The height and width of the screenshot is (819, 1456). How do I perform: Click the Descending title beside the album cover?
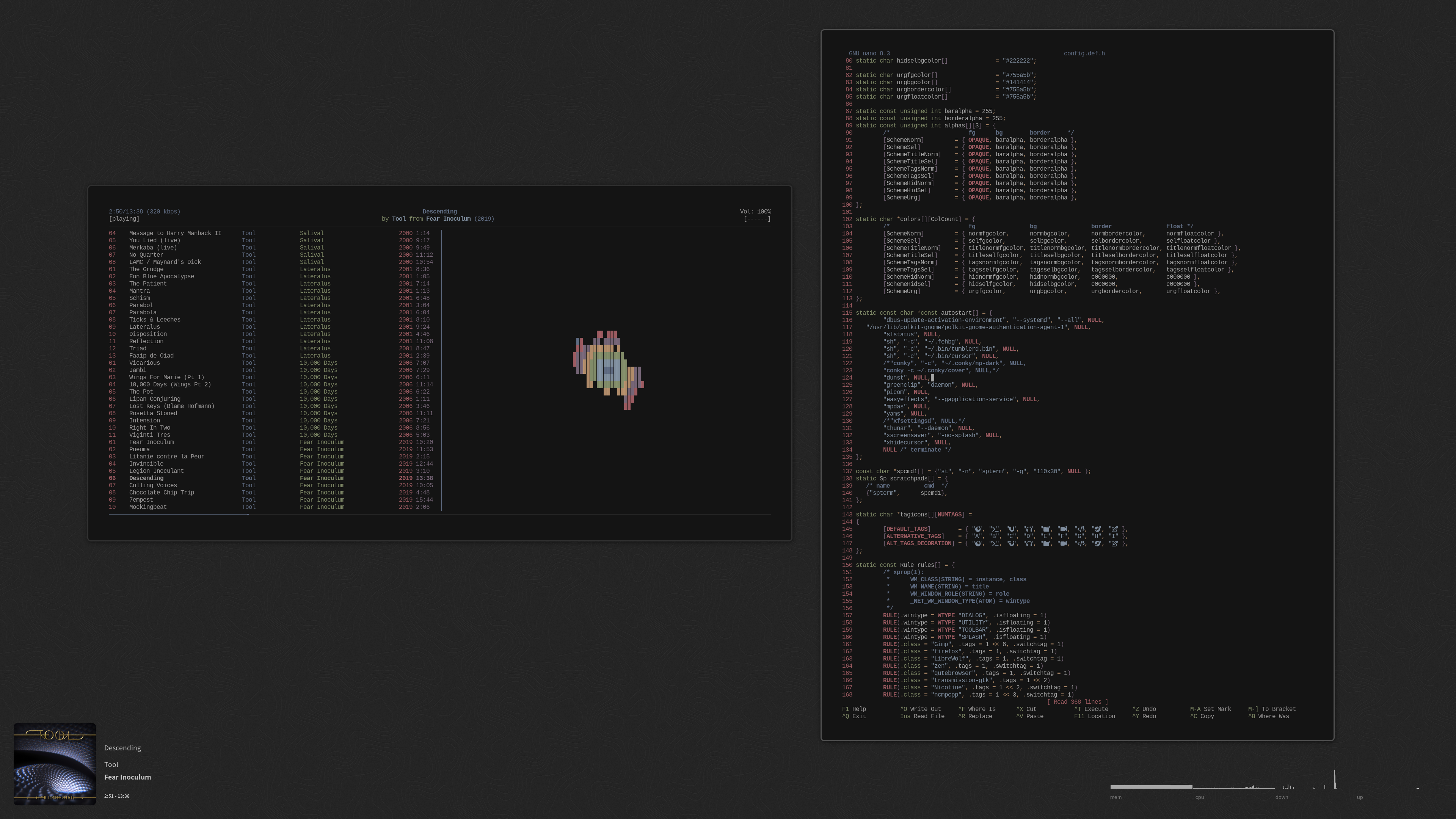coord(122,748)
